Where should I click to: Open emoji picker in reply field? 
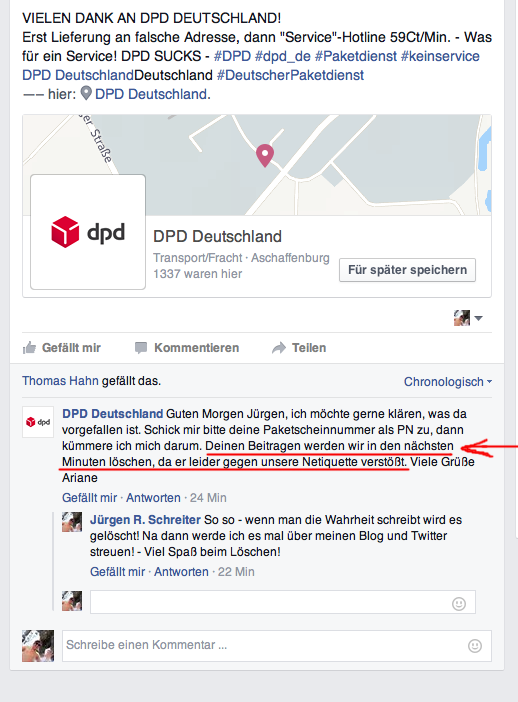pyautogui.click(x=459, y=604)
